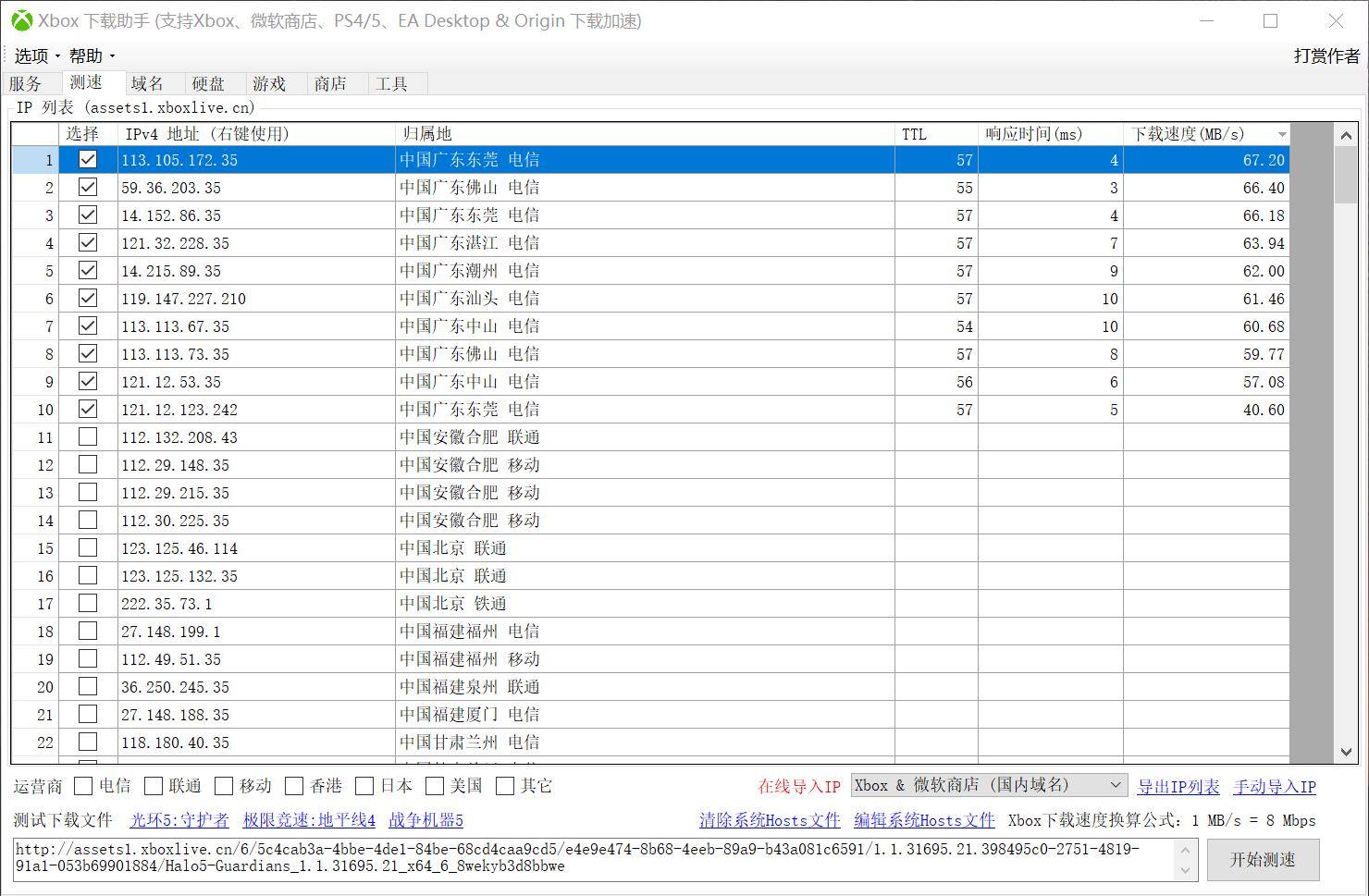Click 打赏作者 at top right
This screenshot has height=896, width=1369.
(x=1326, y=56)
